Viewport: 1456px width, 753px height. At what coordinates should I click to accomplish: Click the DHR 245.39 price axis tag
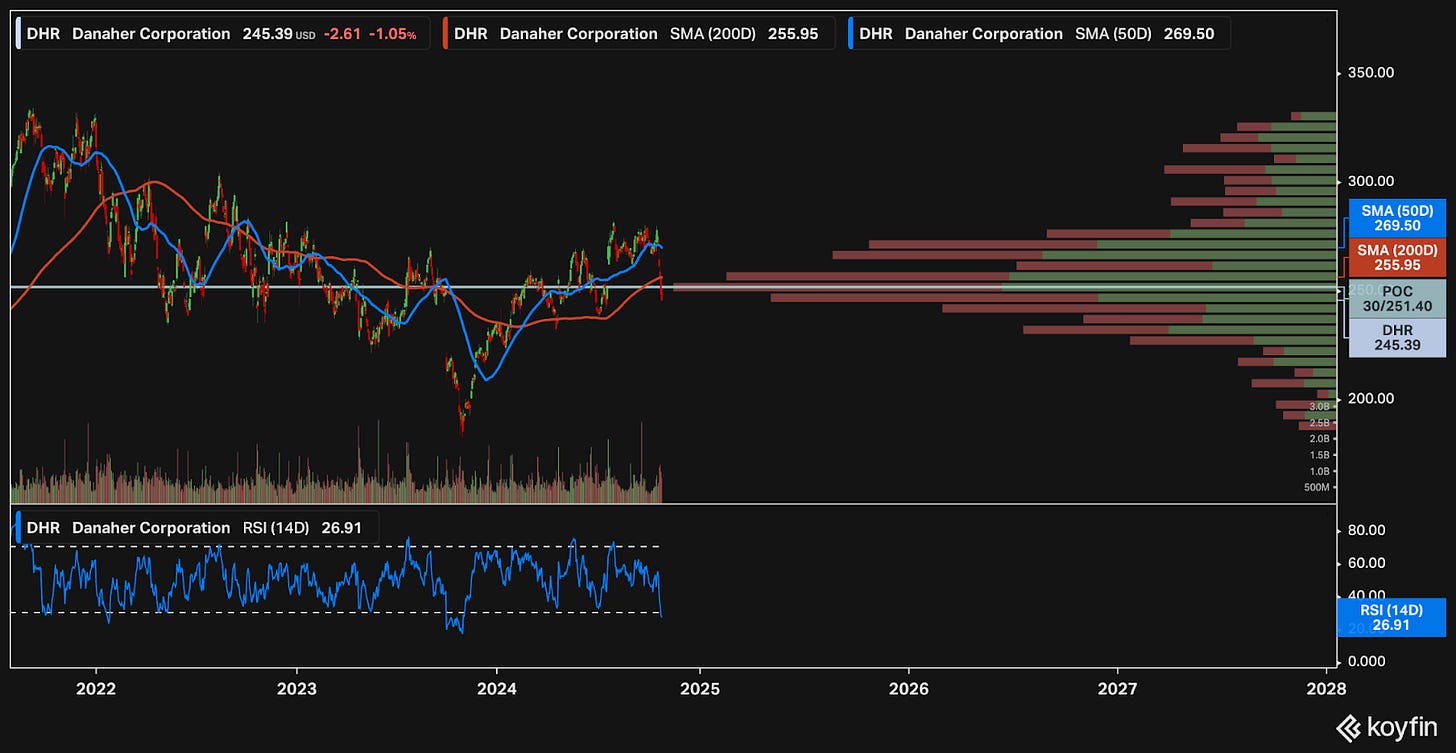point(1397,337)
